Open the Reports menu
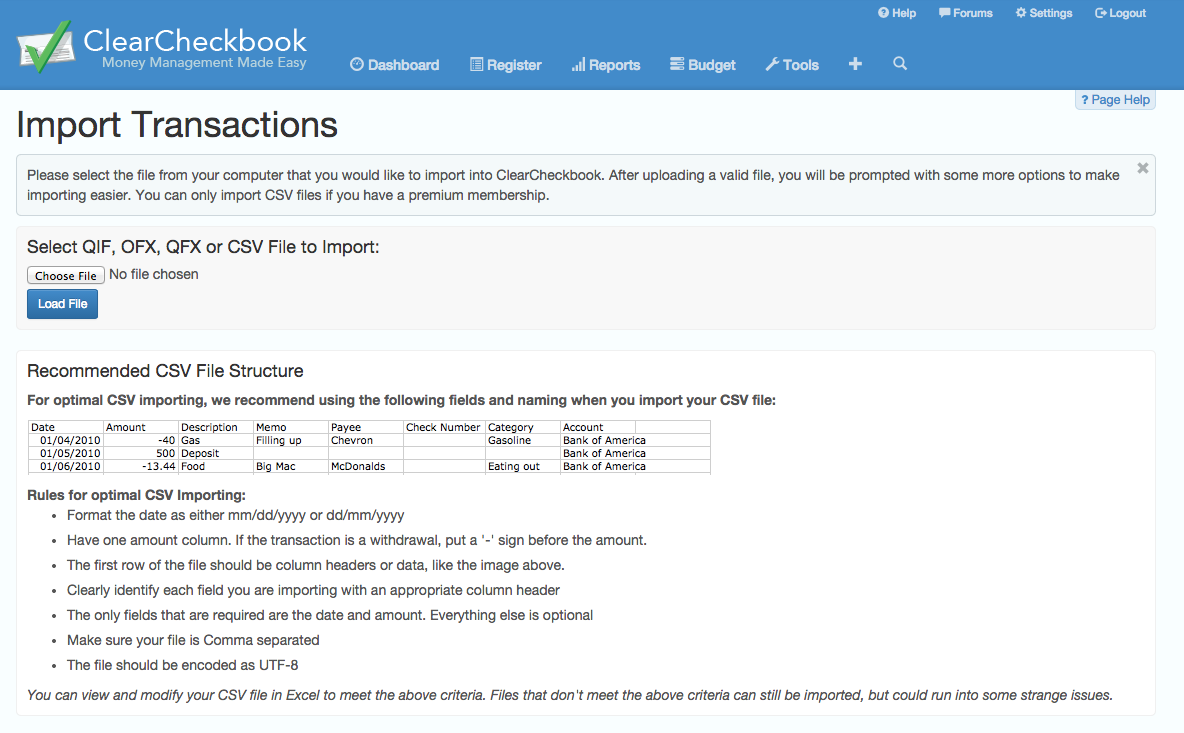The height and width of the screenshot is (733, 1184). (x=605, y=65)
